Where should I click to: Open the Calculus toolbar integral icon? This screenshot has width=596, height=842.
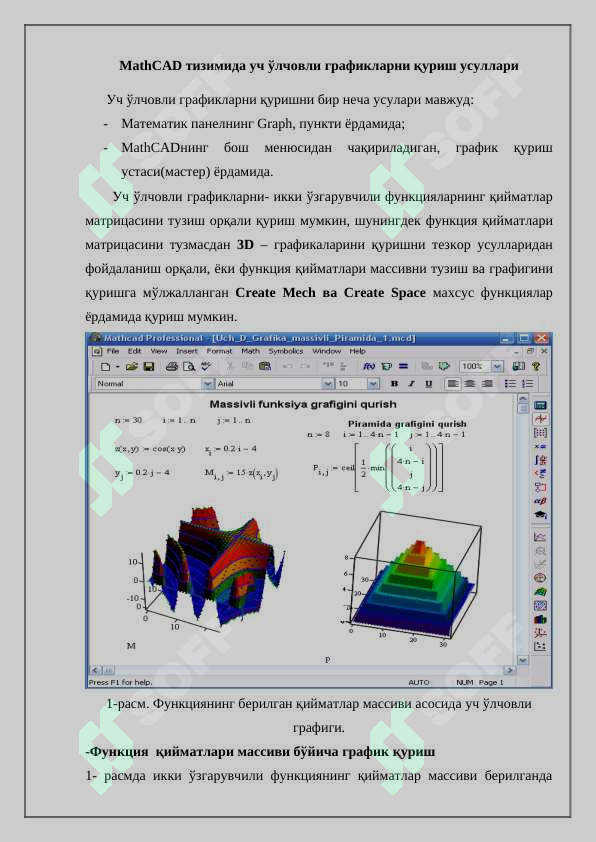pyautogui.click(x=540, y=460)
